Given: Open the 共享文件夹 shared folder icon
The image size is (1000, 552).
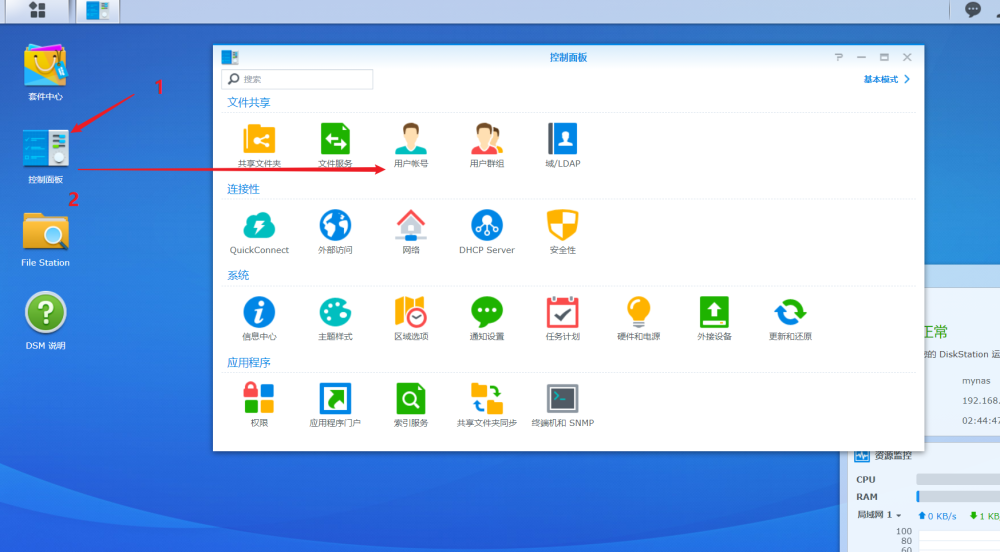Looking at the screenshot, I should pyautogui.click(x=259, y=139).
